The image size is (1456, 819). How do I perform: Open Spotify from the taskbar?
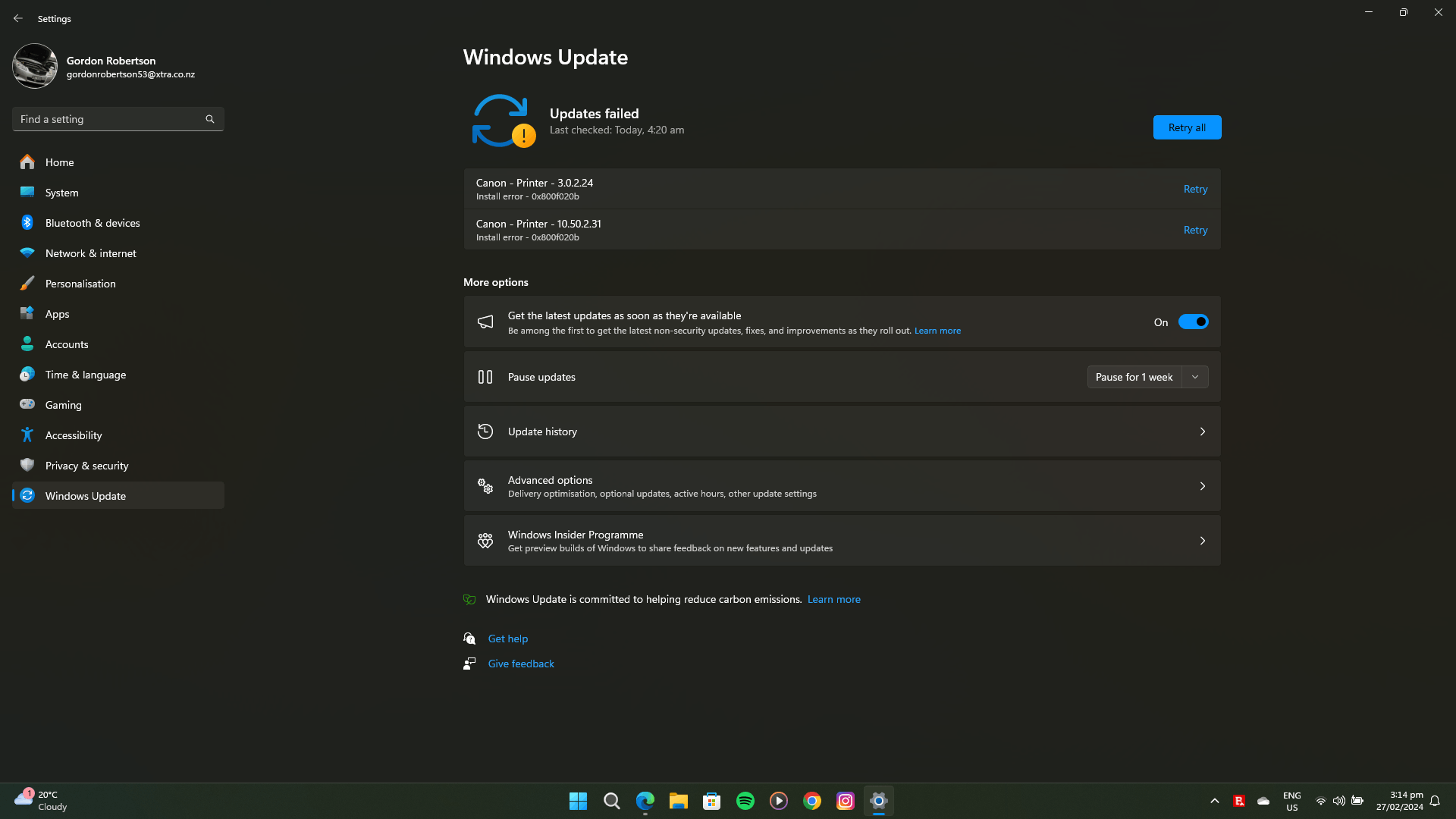point(745,801)
